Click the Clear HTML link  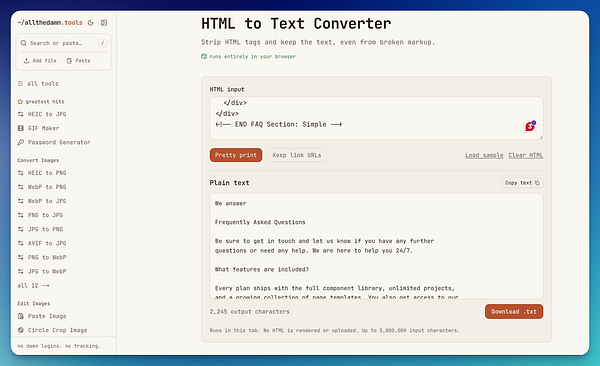coord(525,155)
